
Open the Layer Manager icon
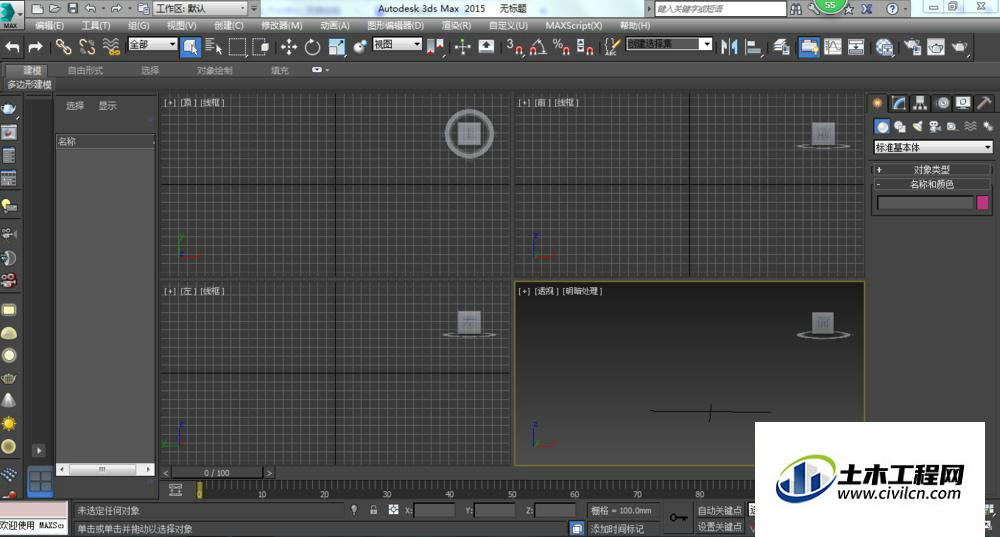[782, 47]
